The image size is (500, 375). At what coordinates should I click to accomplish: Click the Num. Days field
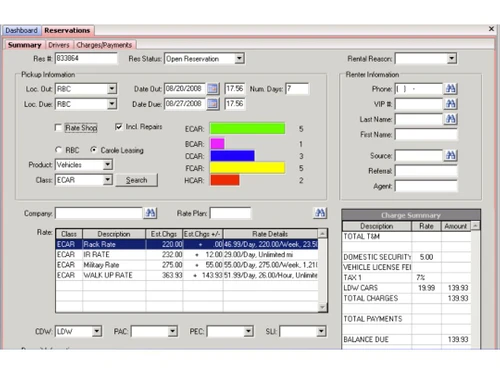[297, 89]
